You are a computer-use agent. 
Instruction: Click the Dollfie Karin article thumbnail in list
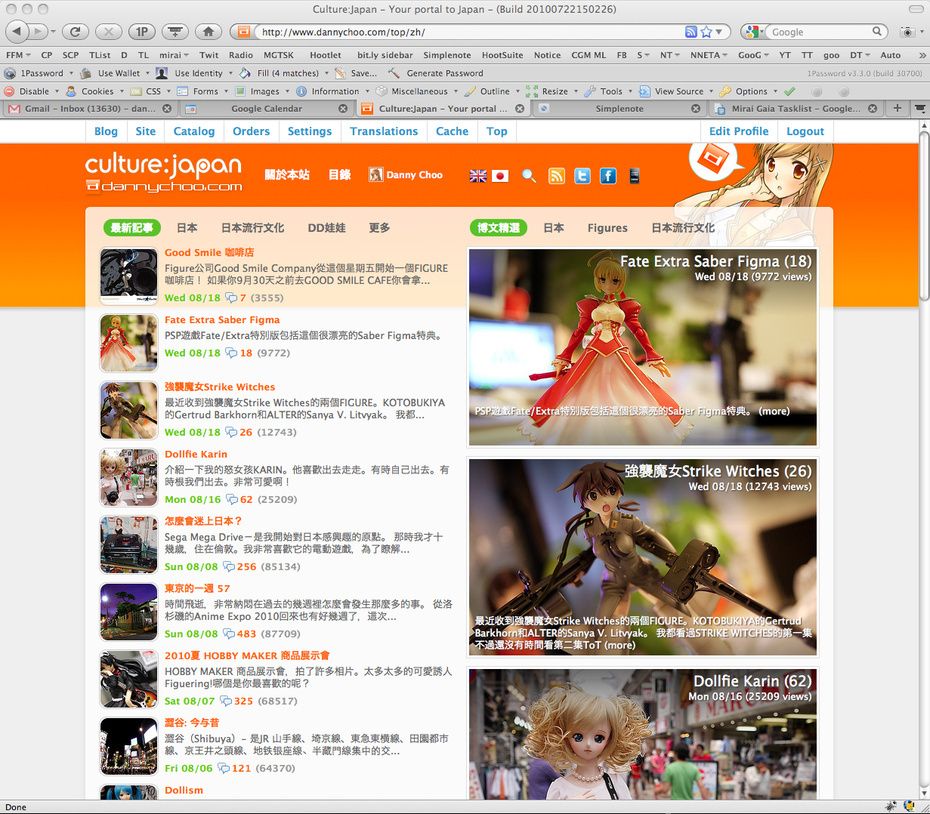pos(129,478)
